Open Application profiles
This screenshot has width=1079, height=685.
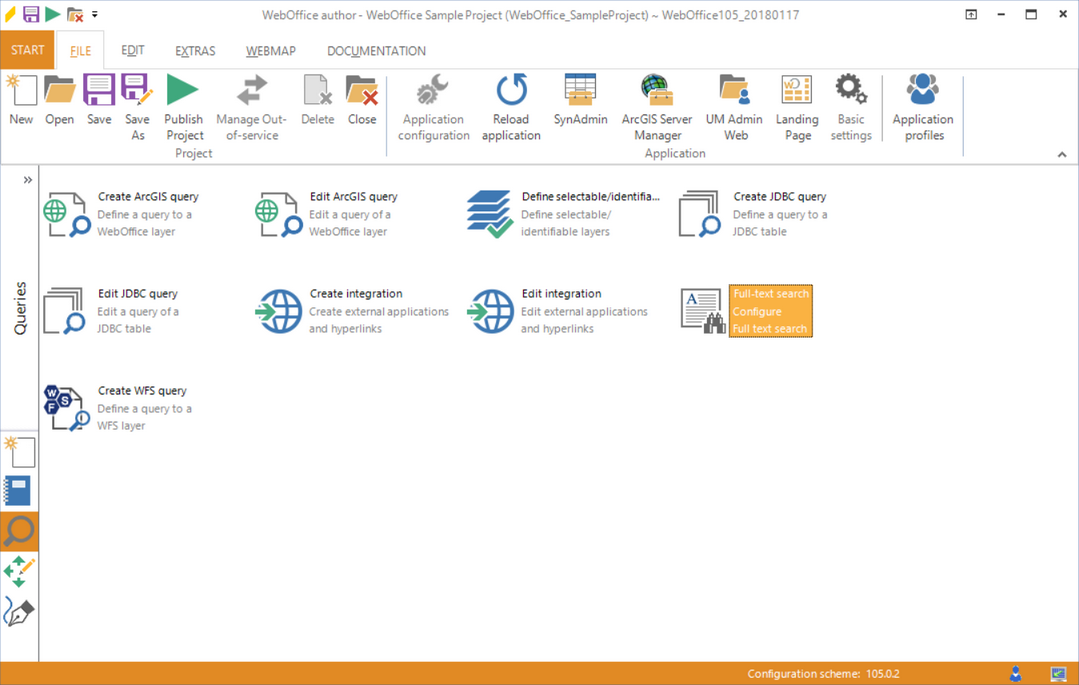click(922, 91)
